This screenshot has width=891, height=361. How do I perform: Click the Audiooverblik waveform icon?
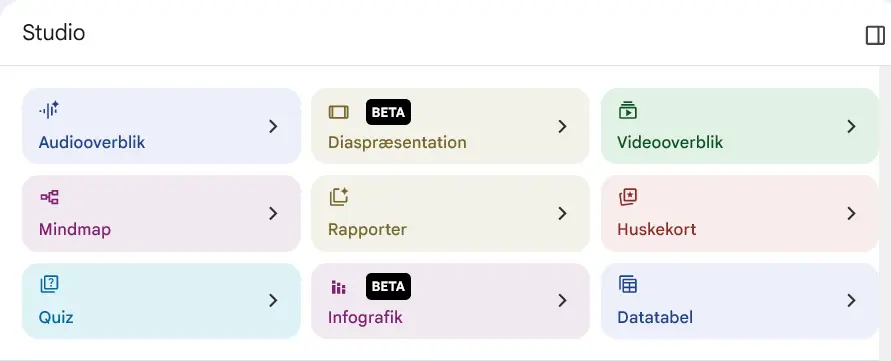(49, 110)
